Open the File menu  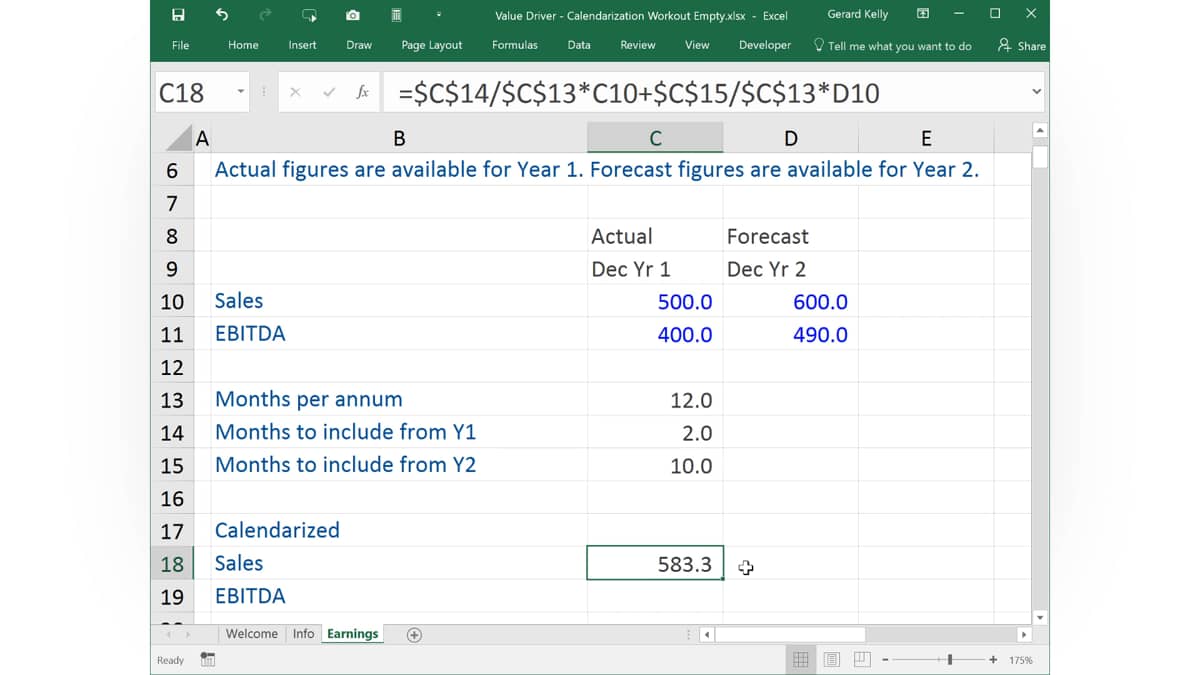pos(180,45)
